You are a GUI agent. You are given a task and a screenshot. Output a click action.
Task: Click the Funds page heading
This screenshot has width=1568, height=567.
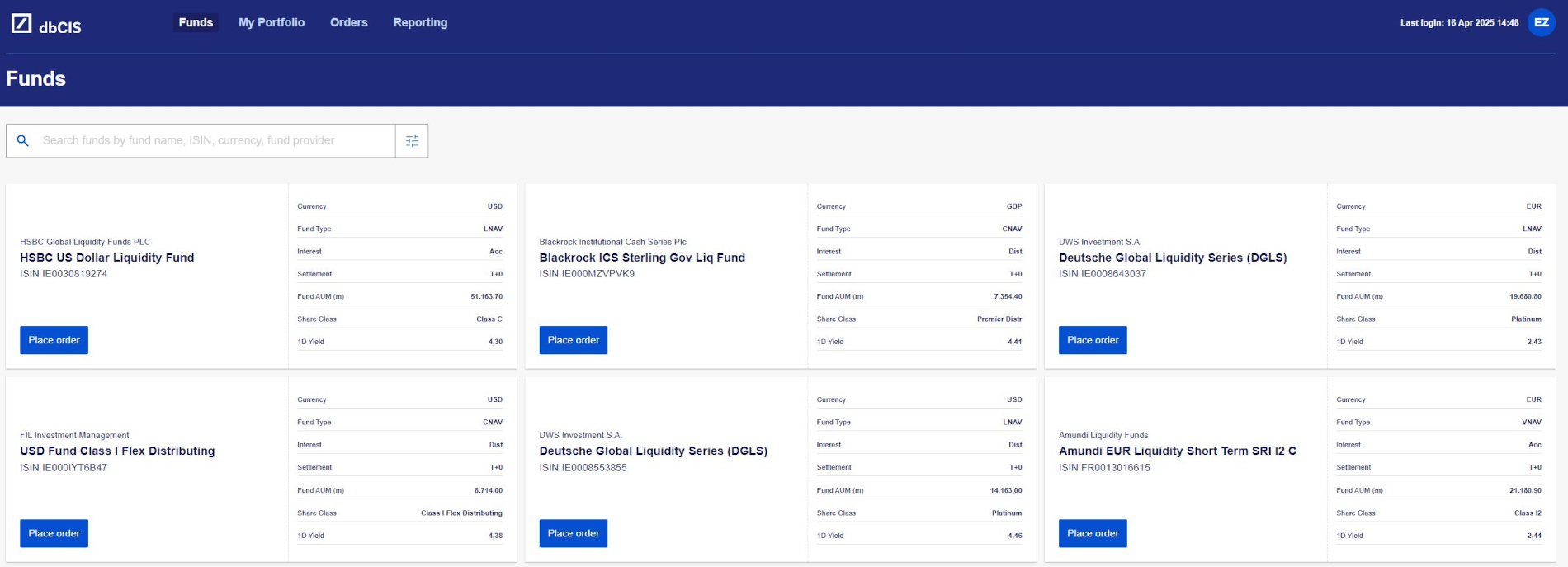coord(35,79)
